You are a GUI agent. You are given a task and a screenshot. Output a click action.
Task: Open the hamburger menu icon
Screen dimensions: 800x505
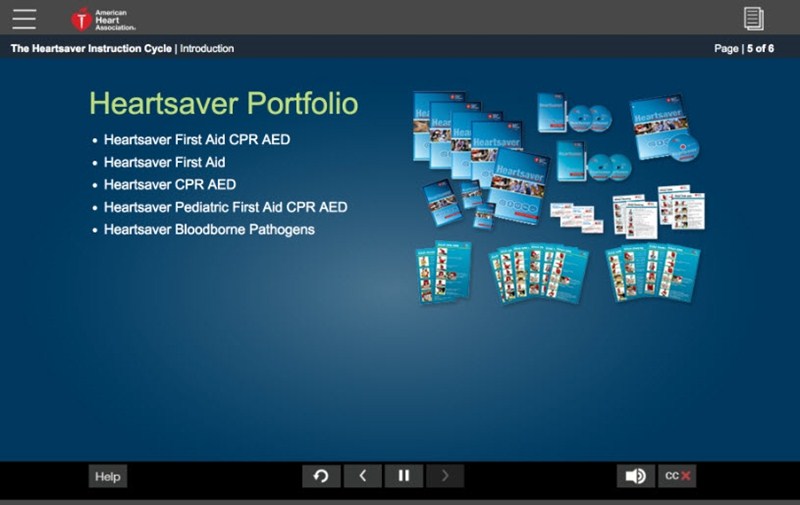[24, 19]
